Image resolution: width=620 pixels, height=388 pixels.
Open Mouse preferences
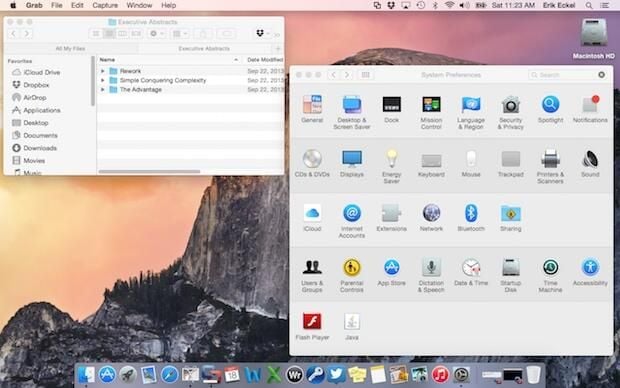(471, 163)
